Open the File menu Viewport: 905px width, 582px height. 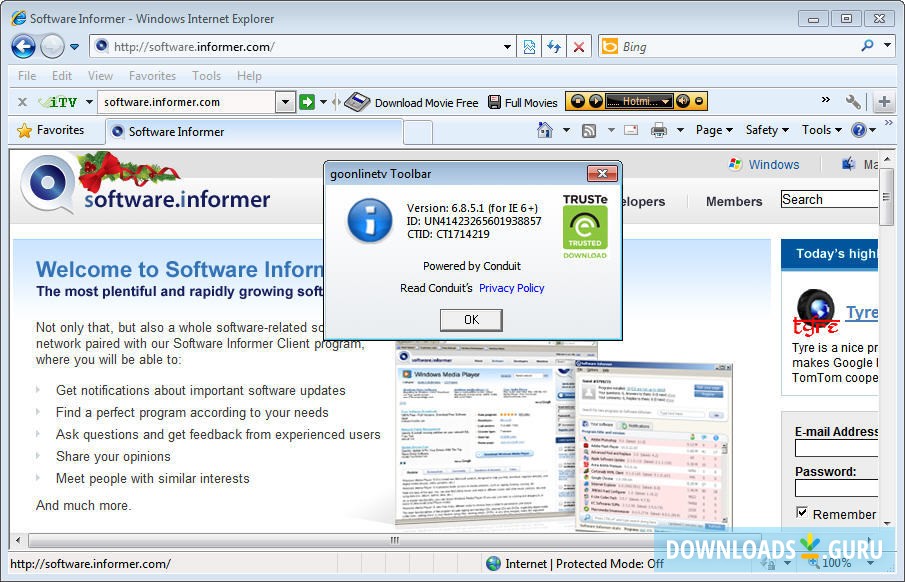tap(27, 76)
